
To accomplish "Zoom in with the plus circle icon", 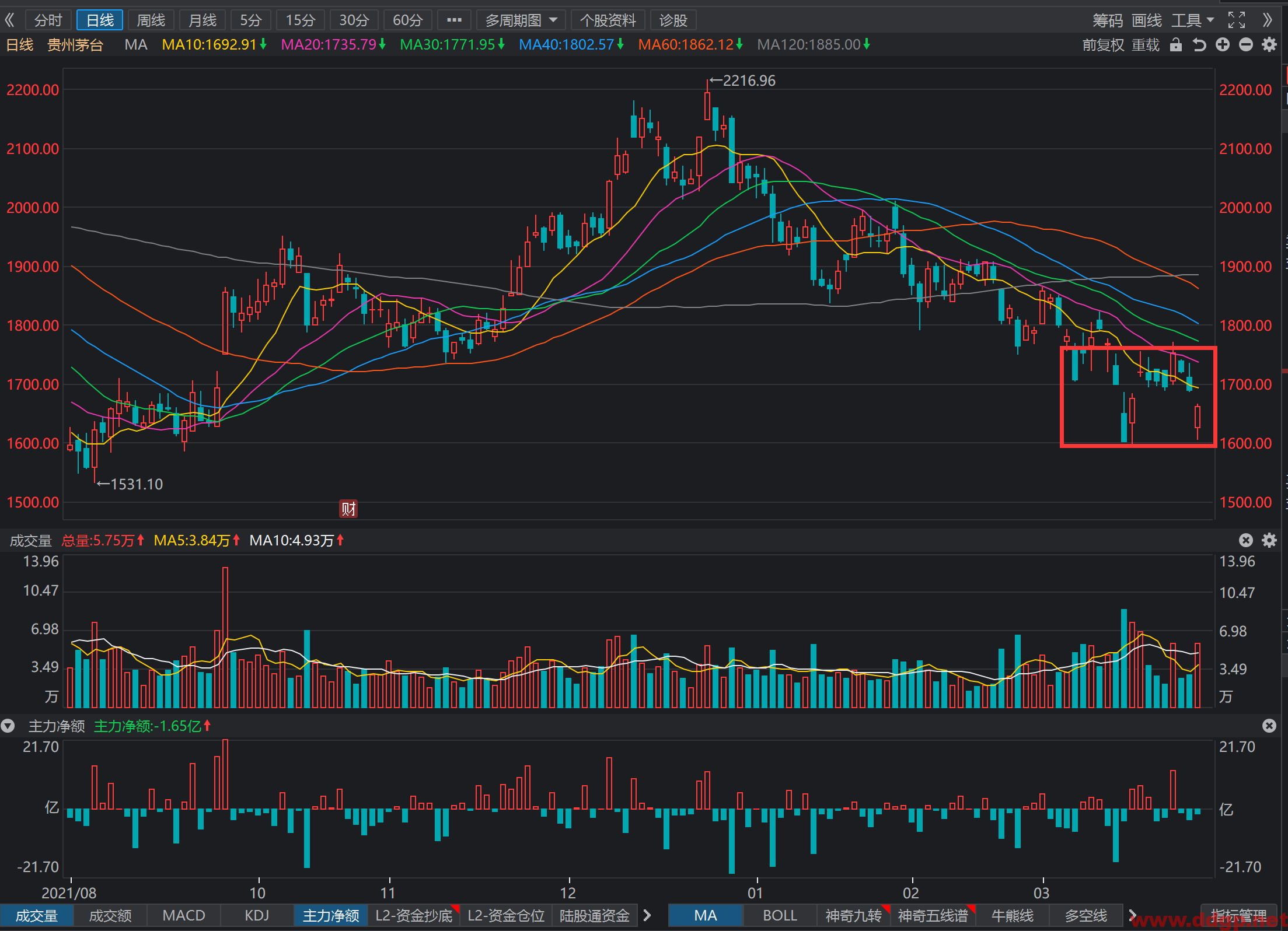I will coord(1223,45).
